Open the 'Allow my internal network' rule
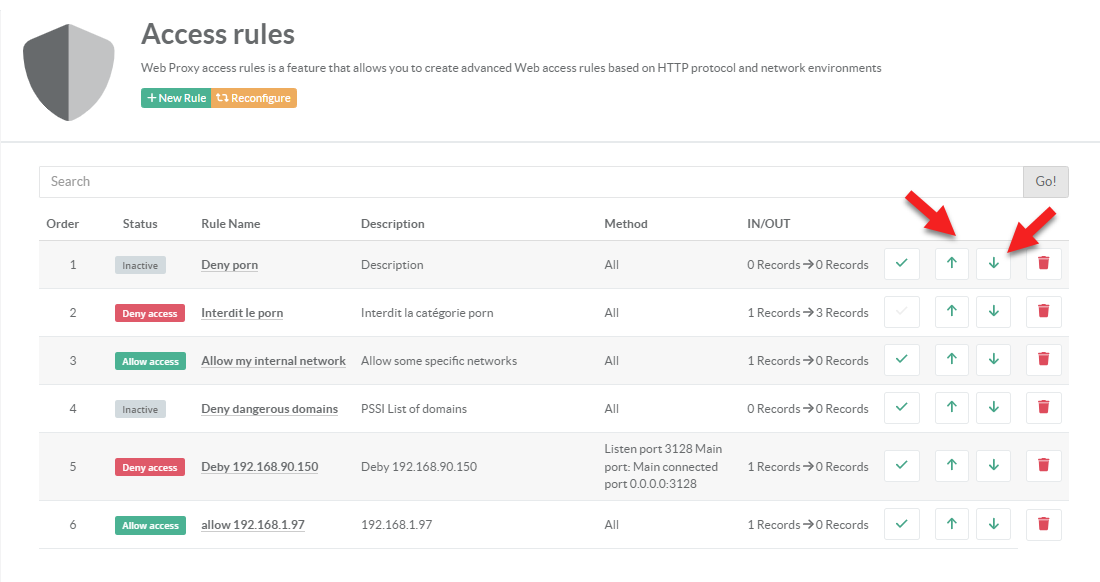Viewport: 1100px width, 582px height. pyautogui.click(x=273, y=361)
